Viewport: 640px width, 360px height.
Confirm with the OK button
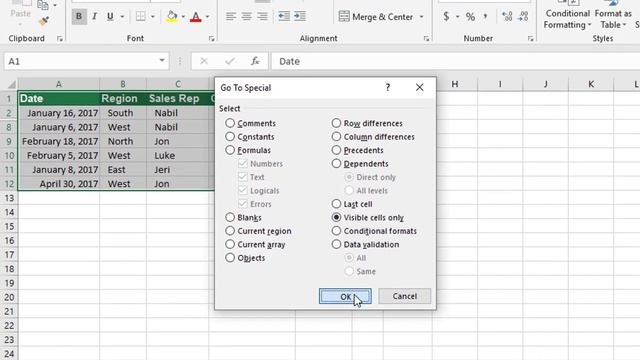pos(345,296)
